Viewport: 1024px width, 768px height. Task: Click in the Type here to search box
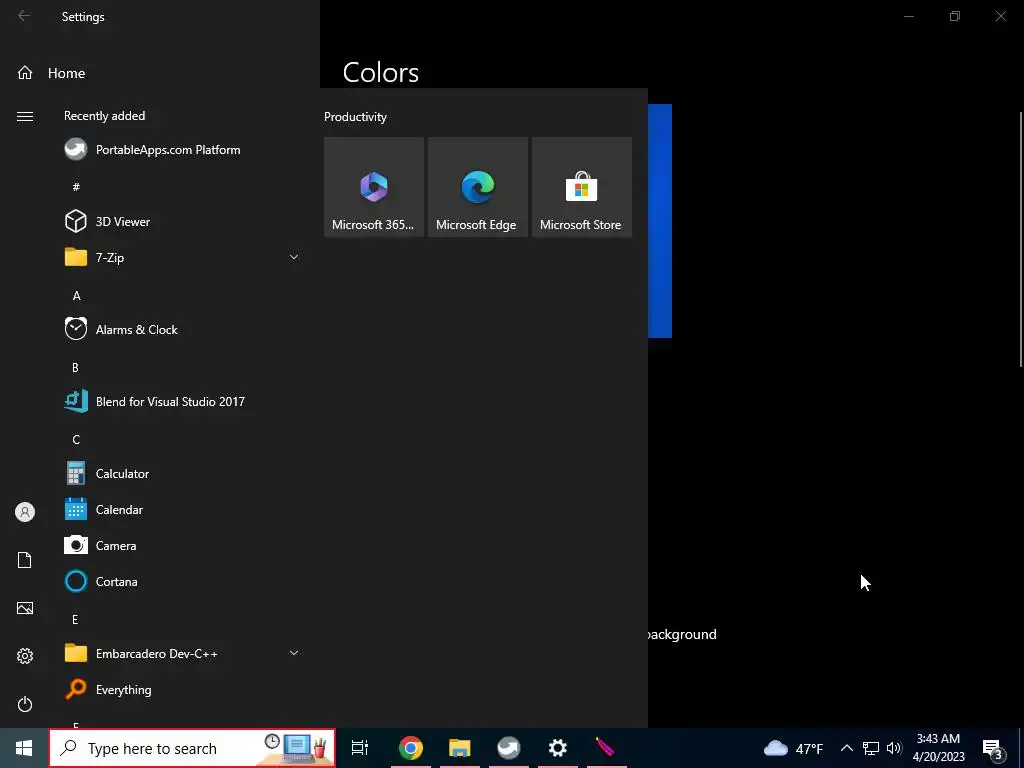coord(193,748)
